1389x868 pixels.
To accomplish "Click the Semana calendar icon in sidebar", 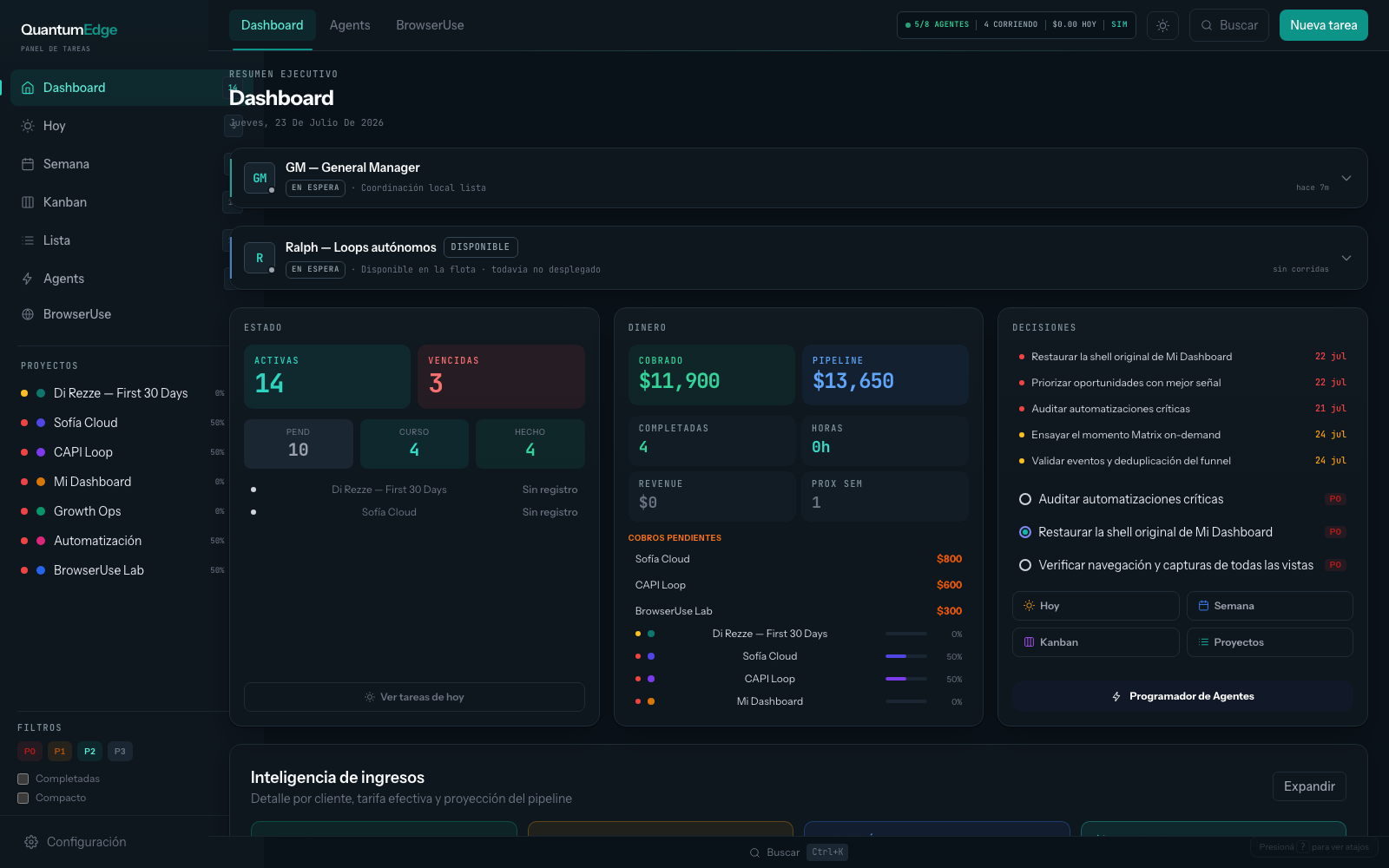I will point(28,164).
